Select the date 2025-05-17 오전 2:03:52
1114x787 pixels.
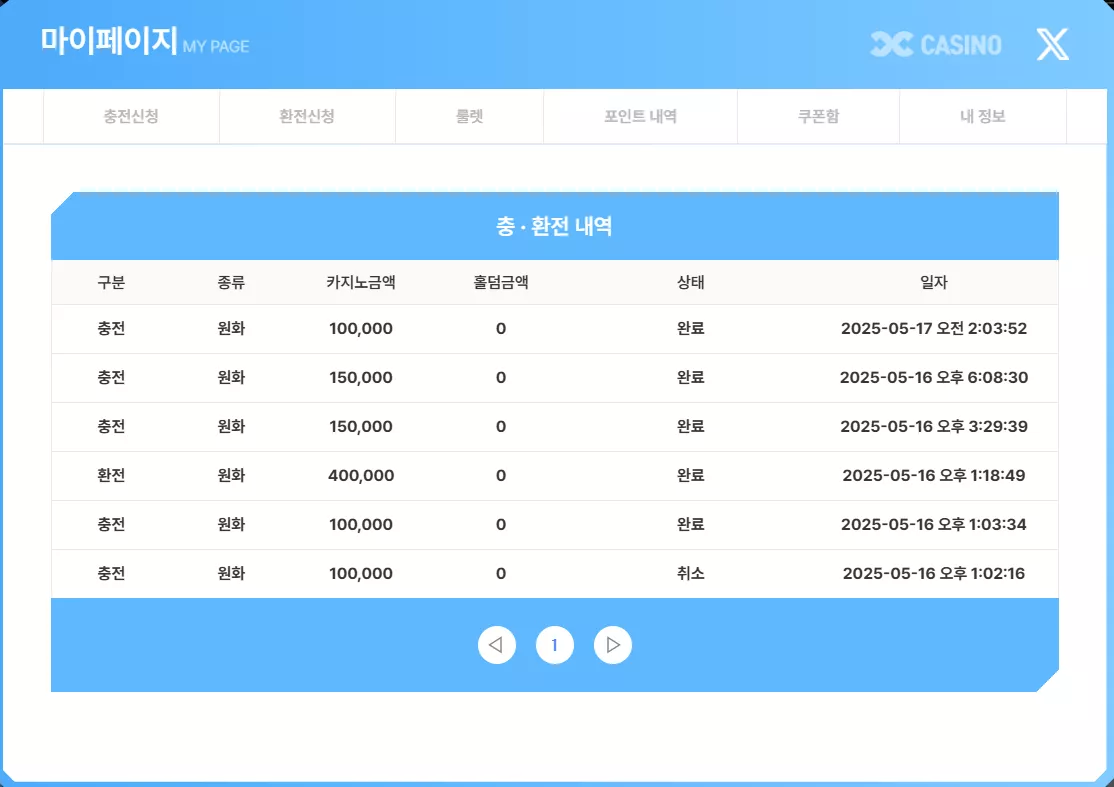[x=934, y=329]
